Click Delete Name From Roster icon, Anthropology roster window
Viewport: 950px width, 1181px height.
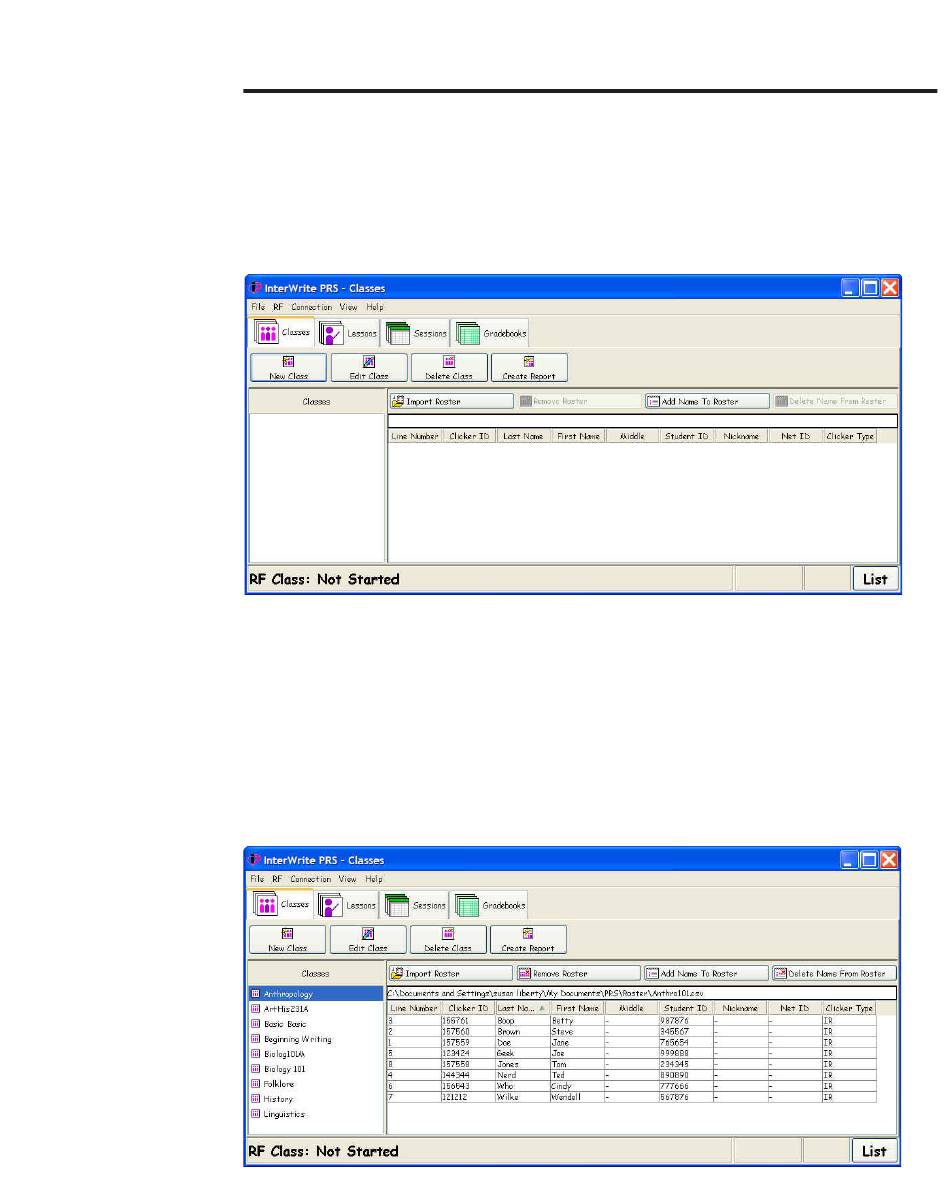click(780, 974)
